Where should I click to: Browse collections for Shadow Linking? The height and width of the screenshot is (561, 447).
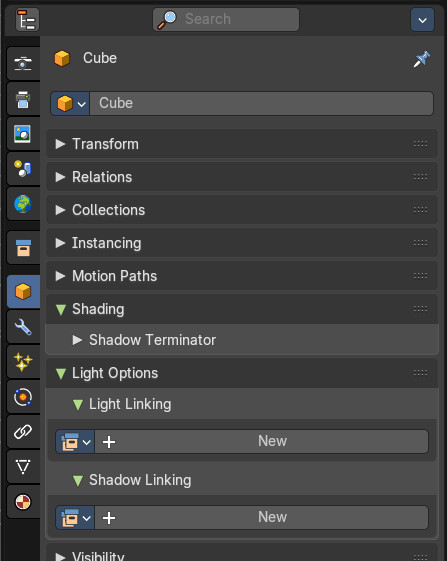click(x=75, y=518)
